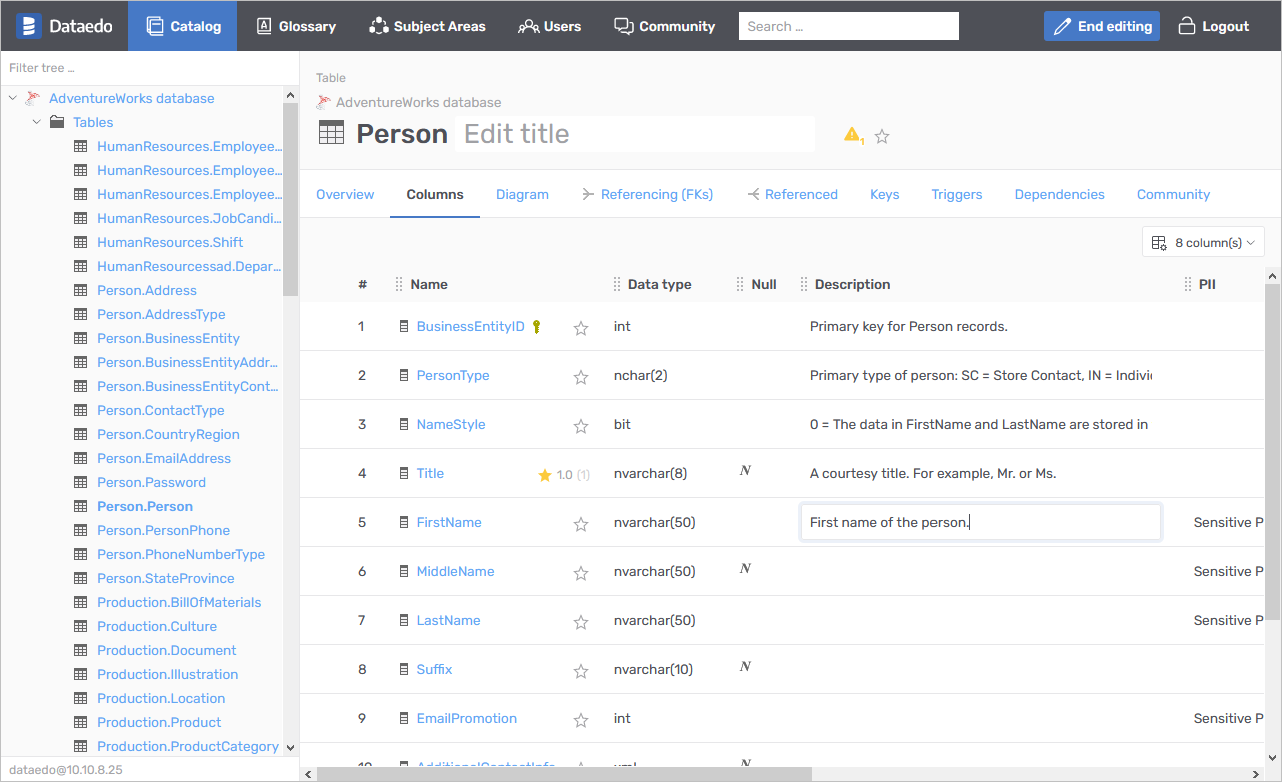Switch to the Diagram tab
Screen dimensions: 1282x782
click(522, 195)
